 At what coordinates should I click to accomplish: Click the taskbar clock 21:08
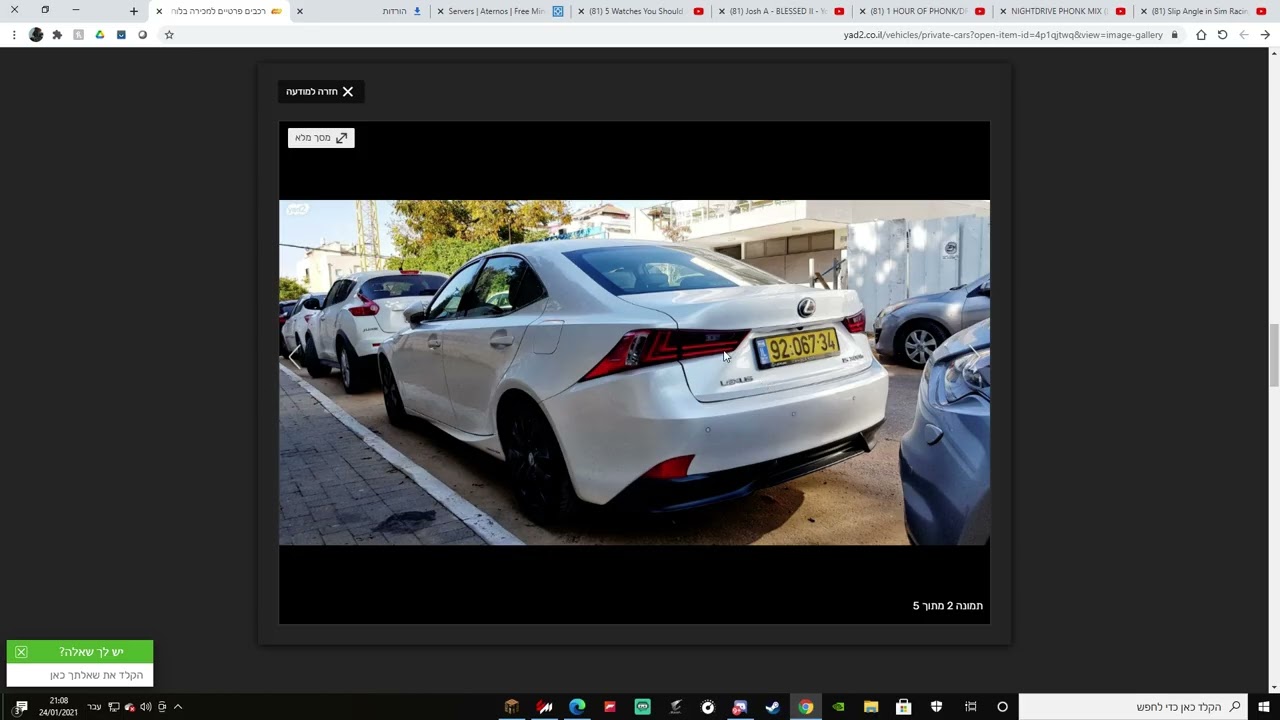[x=58, y=707]
